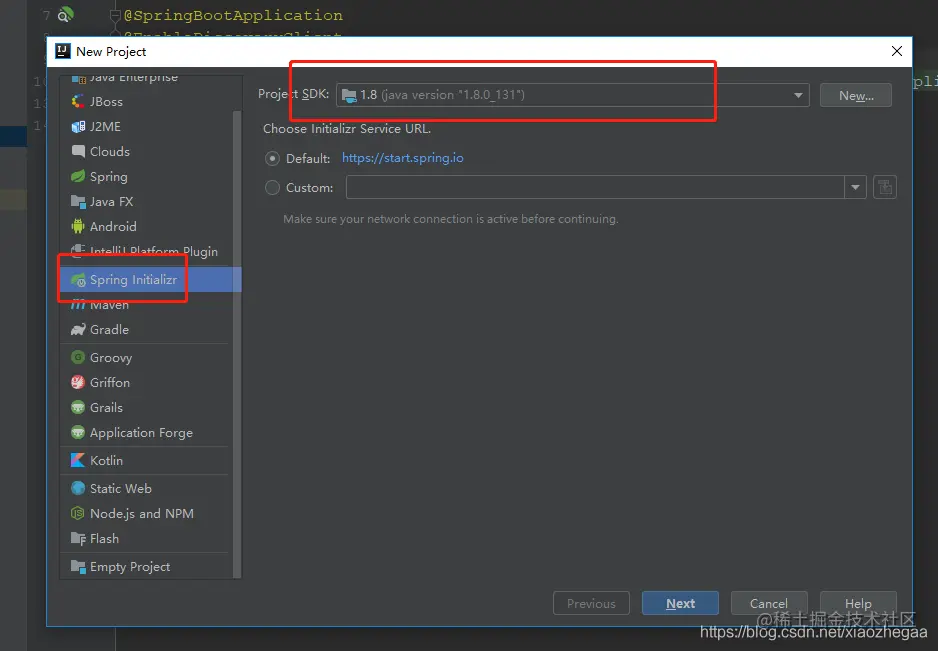This screenshot has height=651, width=938.
Task: Click the Static Web globe icon
Action: click(x=78, y=488)
